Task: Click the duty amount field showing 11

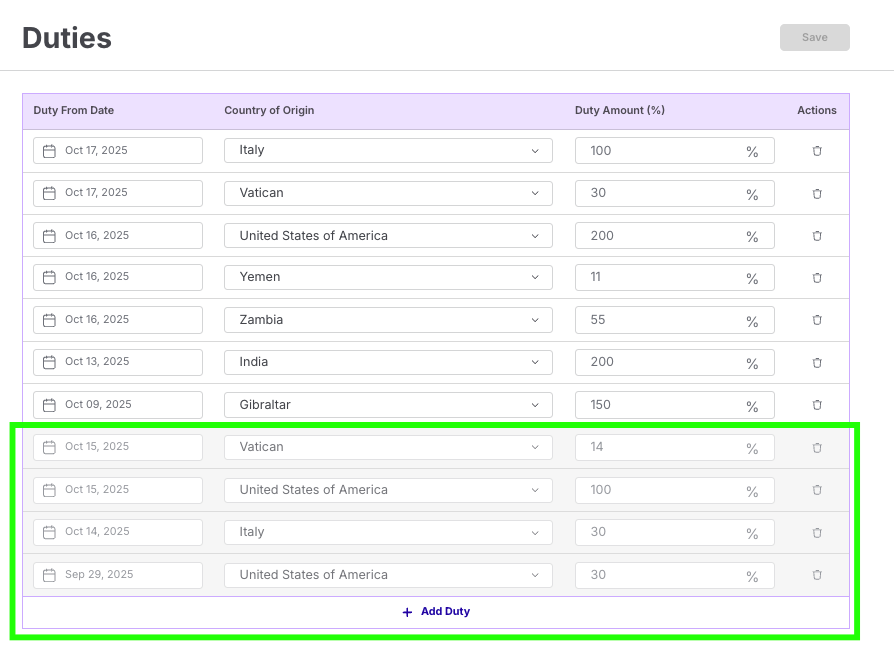Action: point(660,277)
